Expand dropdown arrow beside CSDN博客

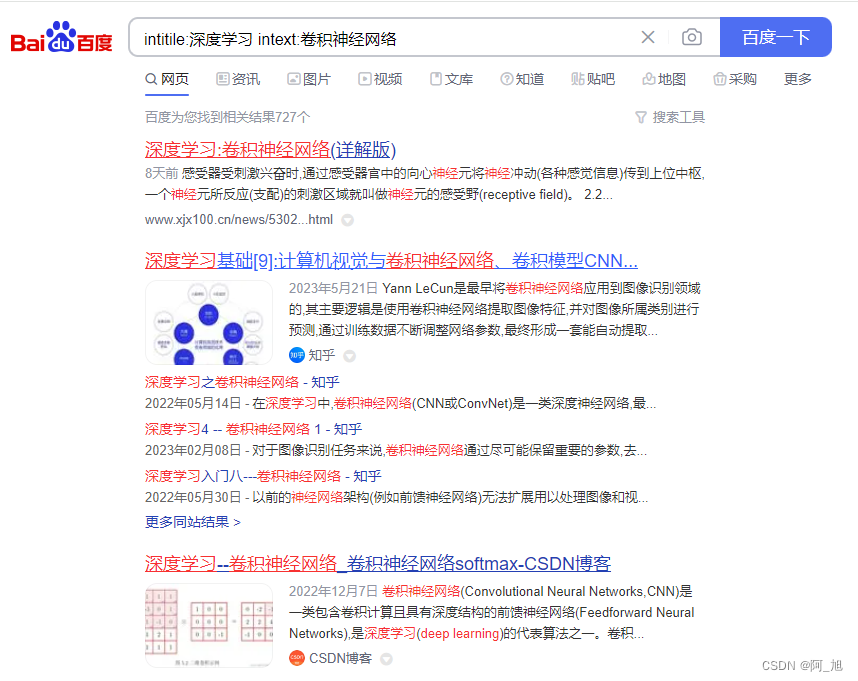386,659
